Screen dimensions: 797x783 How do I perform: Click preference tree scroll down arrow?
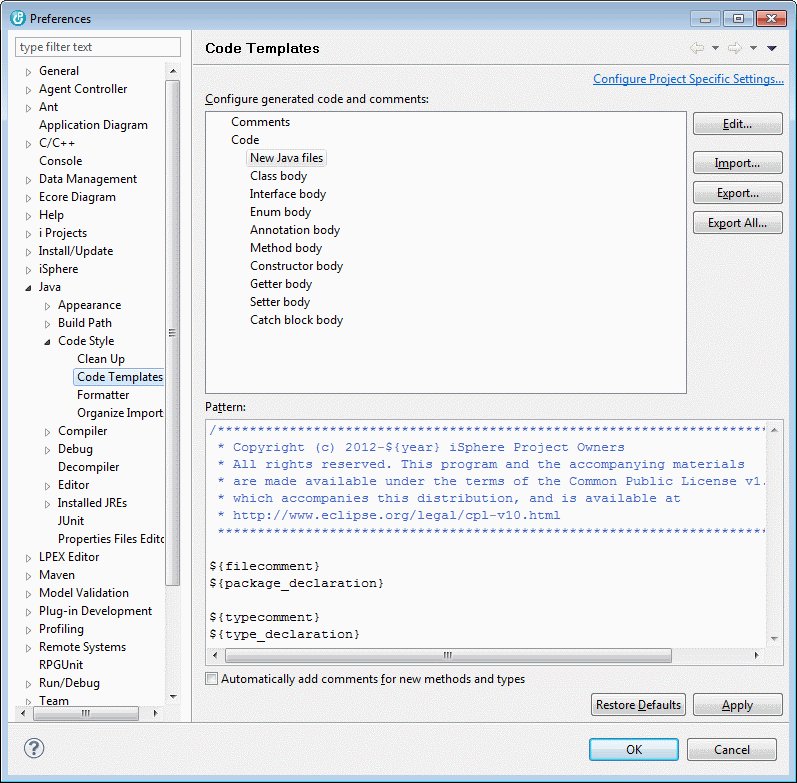click(x=173, y=697)
